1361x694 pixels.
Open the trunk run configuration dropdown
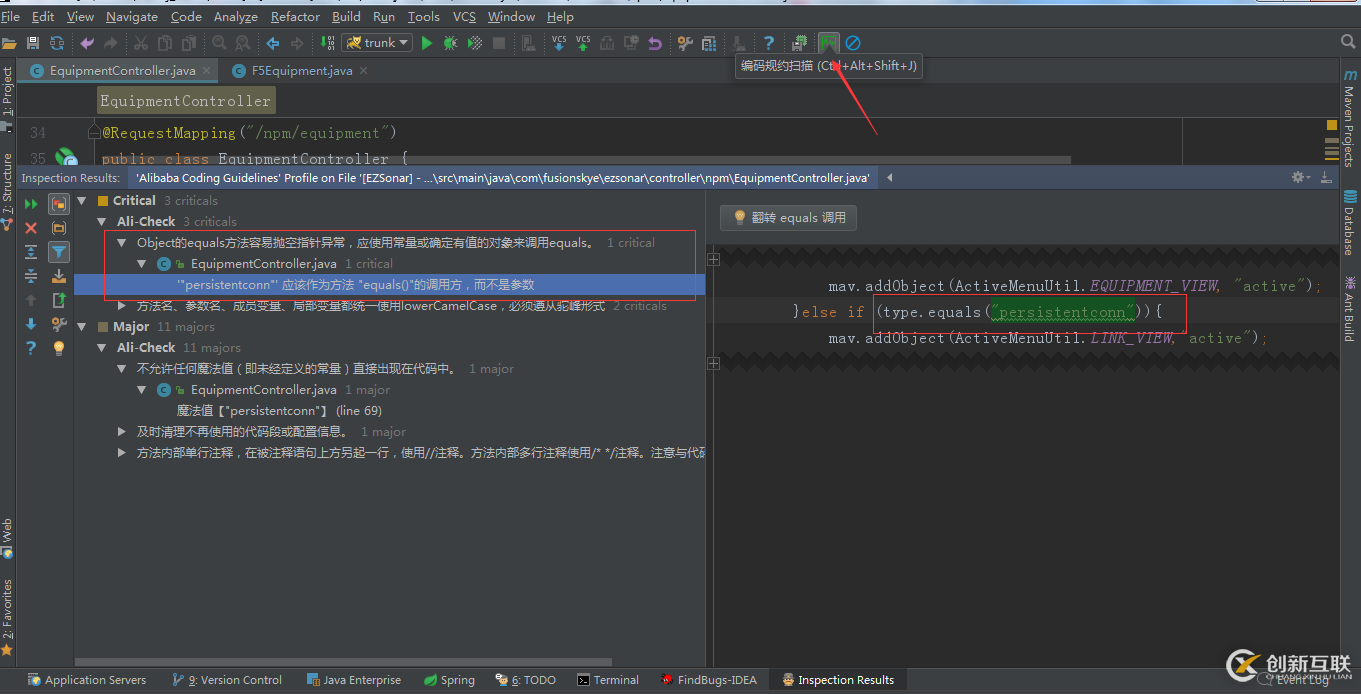377,43
